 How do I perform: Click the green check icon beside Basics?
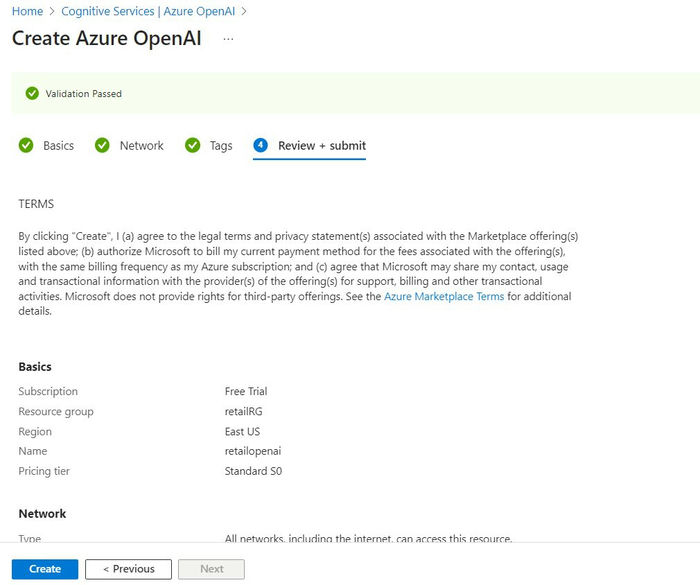click(26, 146)
